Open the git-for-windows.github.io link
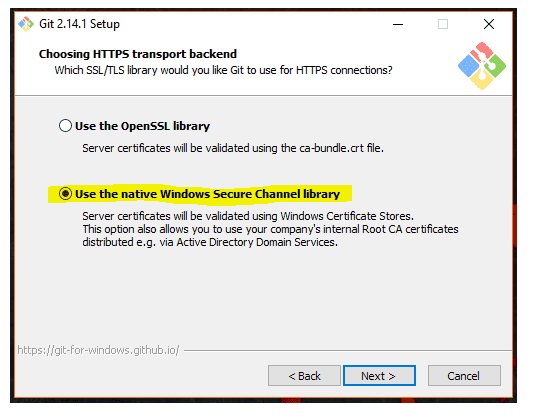This screenshot has height=417, width=534. [98, 350]
